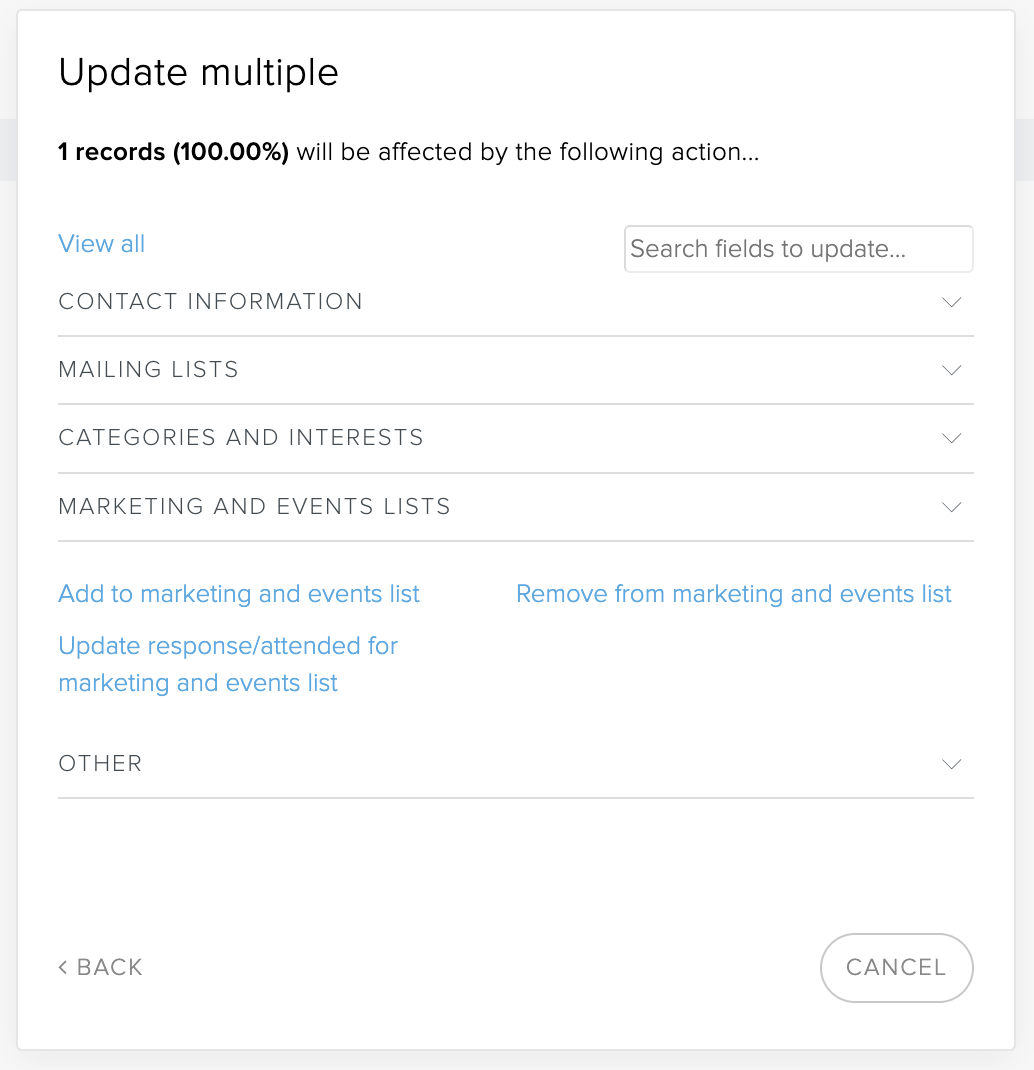Click the CANCEL button
1034x1070 pixels.
pyautogui.click(x=896, y=968)
